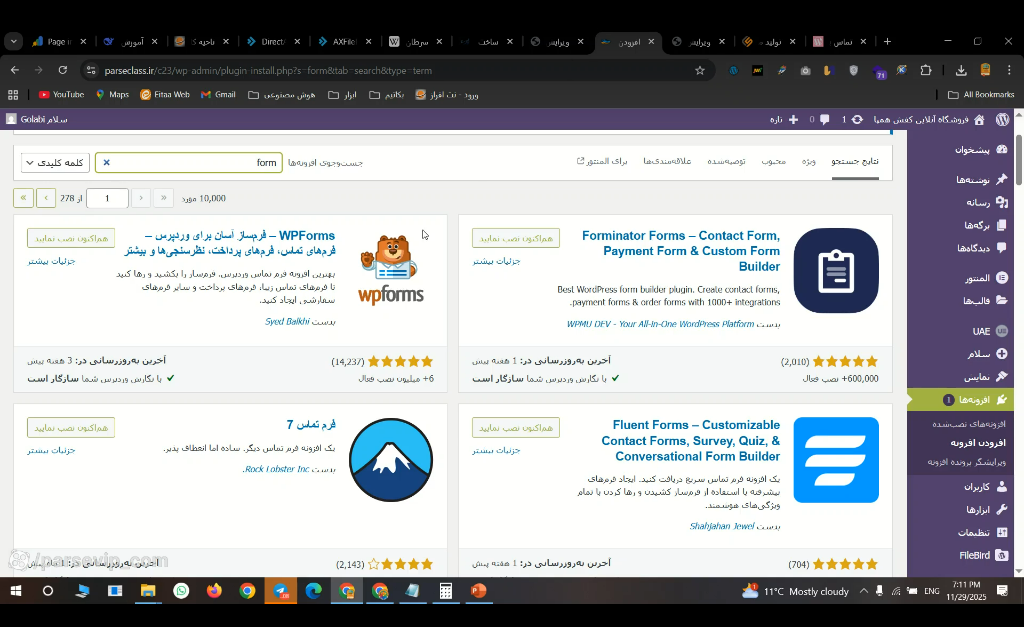Click the site home icon in admin bar
This screenshot has height=627, width=1024.
click(x=979, y=120)
